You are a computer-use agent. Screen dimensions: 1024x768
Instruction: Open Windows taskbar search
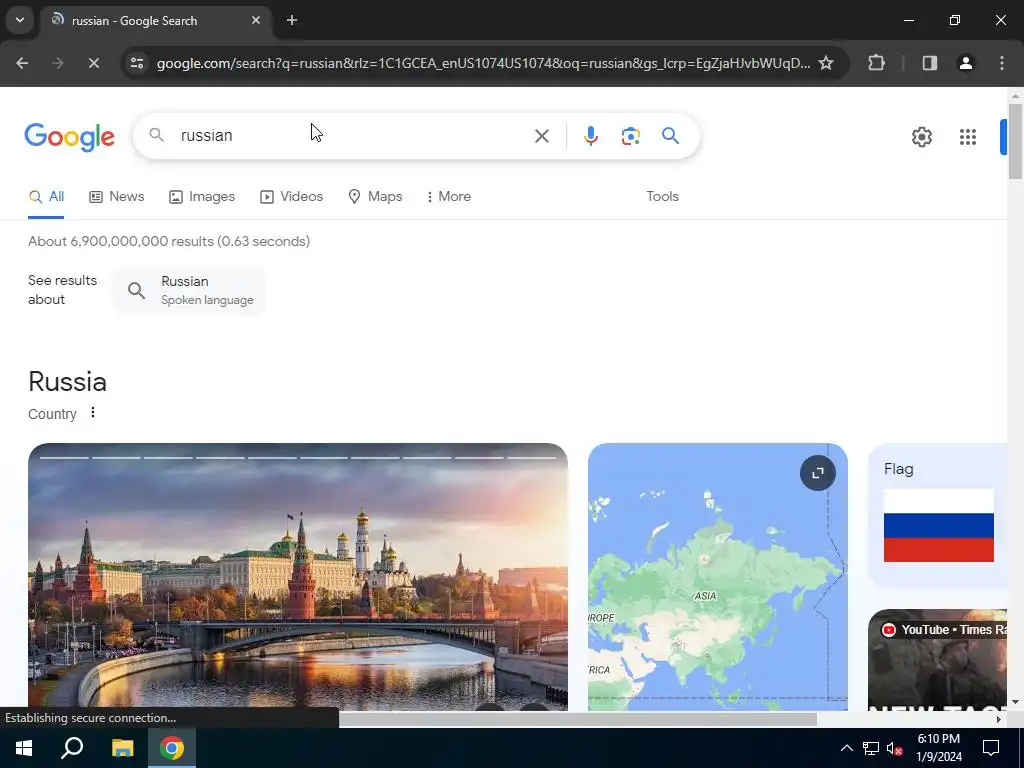[x=72, y=748]
